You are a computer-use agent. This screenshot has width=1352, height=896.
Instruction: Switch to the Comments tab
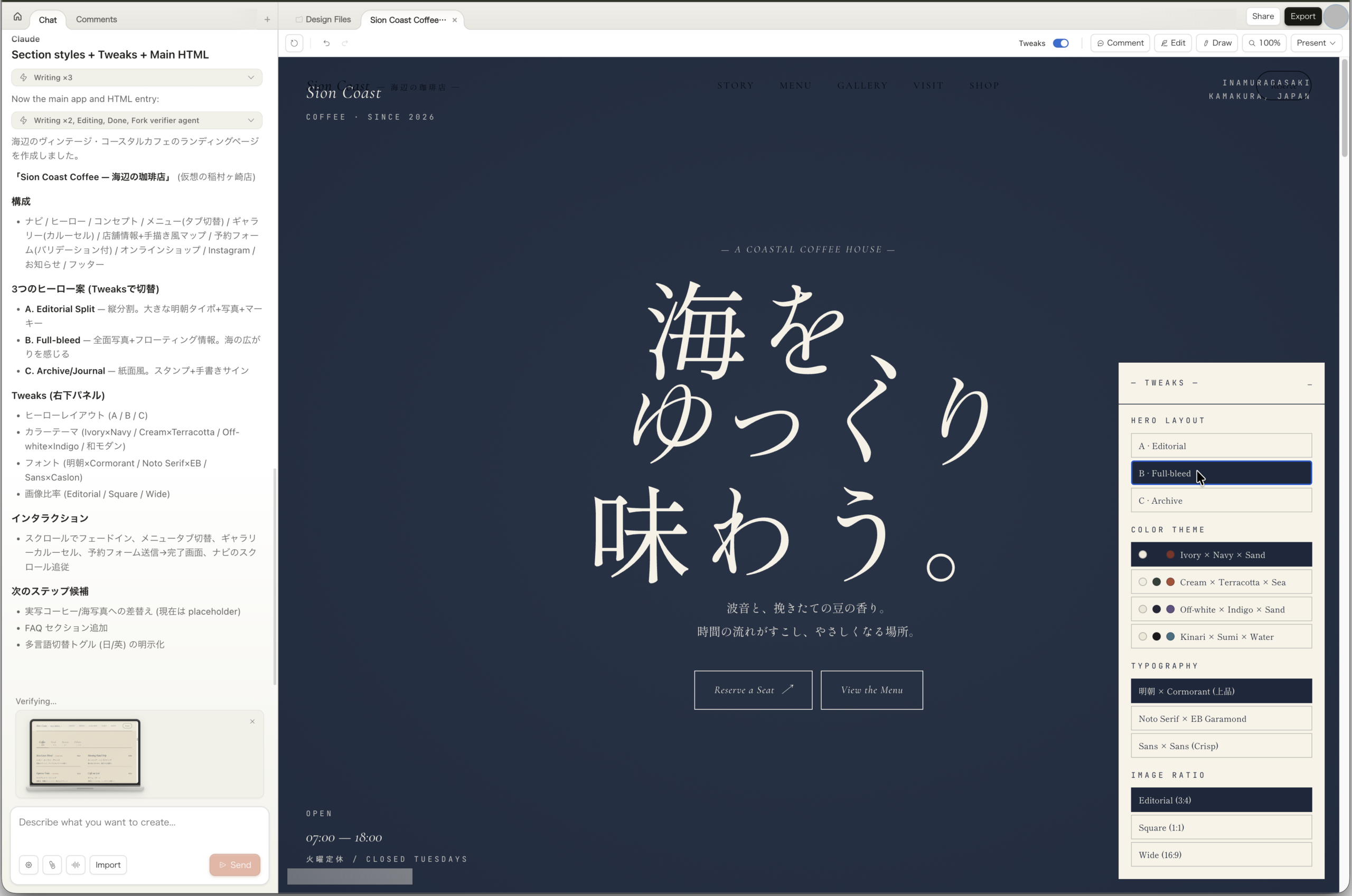point(96,20)
